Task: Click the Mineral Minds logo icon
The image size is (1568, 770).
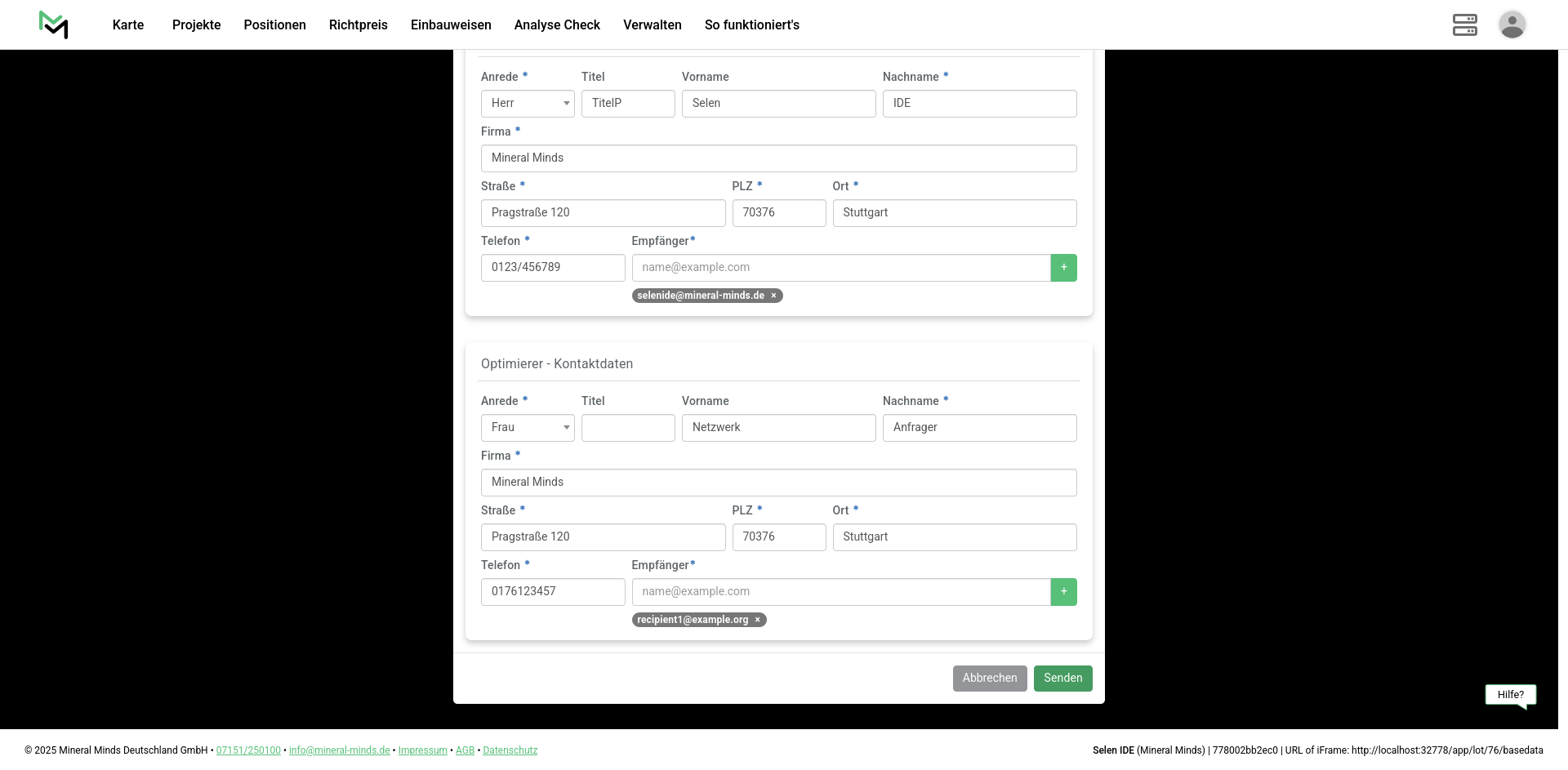Action: click(54, 25)
